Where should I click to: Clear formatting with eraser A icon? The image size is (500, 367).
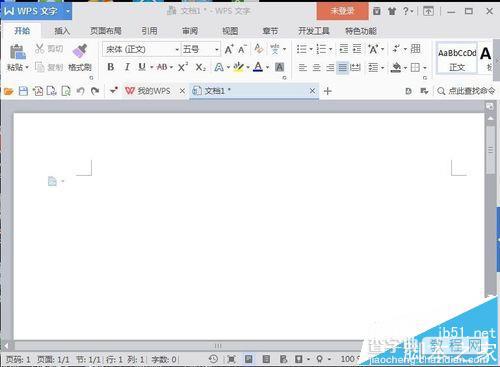258,49
